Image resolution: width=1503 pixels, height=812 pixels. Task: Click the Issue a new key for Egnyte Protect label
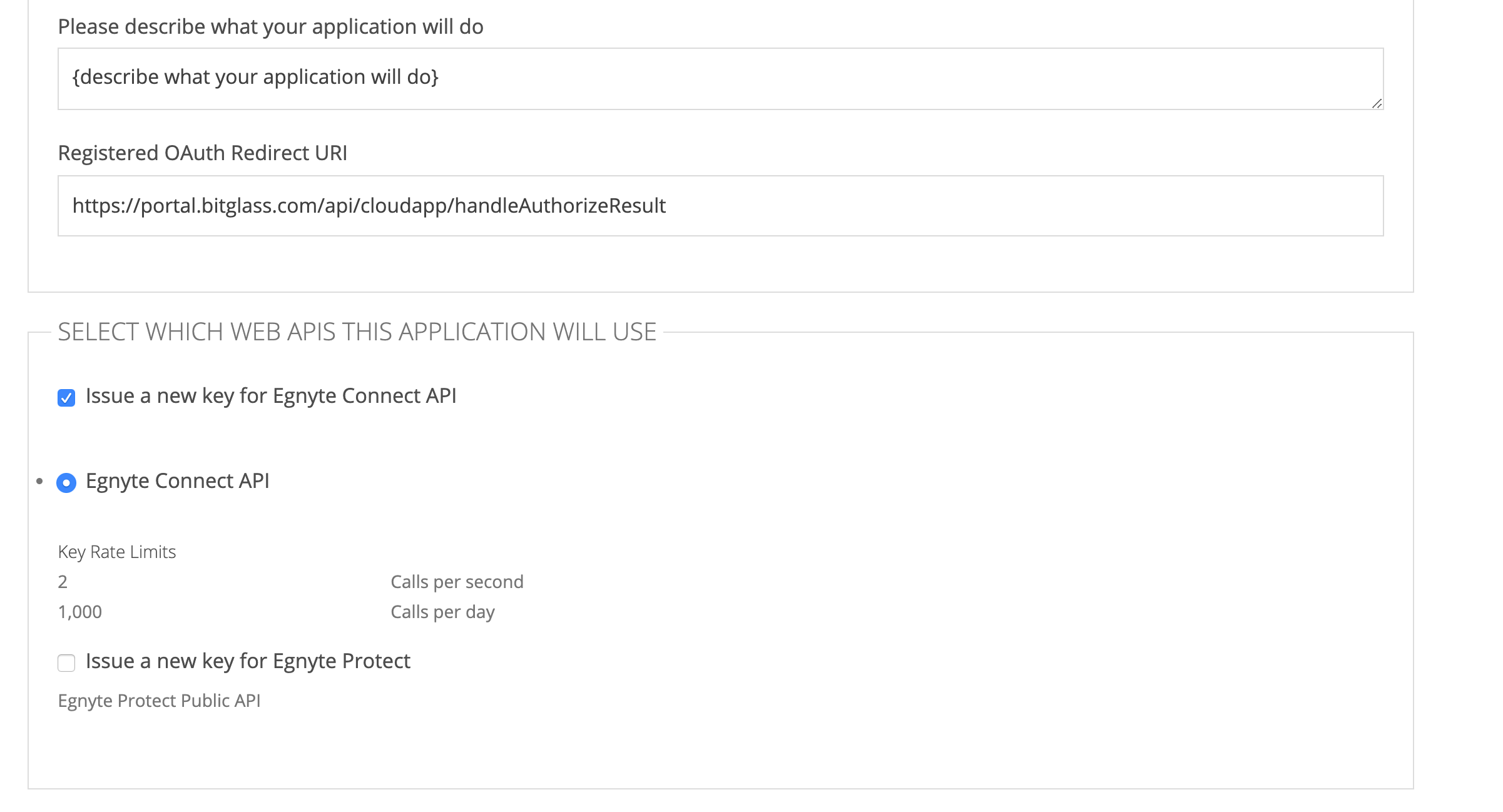248,661
